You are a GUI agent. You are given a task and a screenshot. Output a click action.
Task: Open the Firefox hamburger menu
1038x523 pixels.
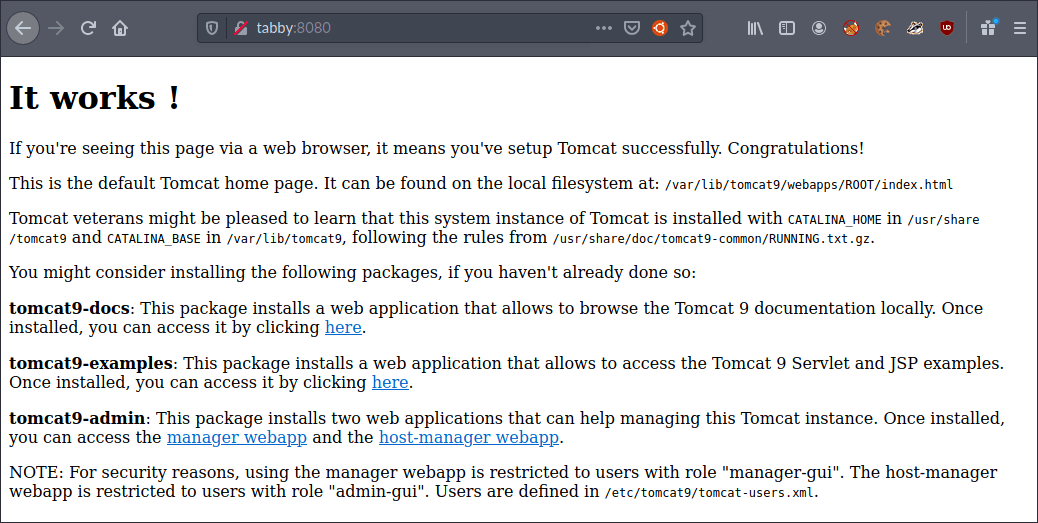point(1020,28)
